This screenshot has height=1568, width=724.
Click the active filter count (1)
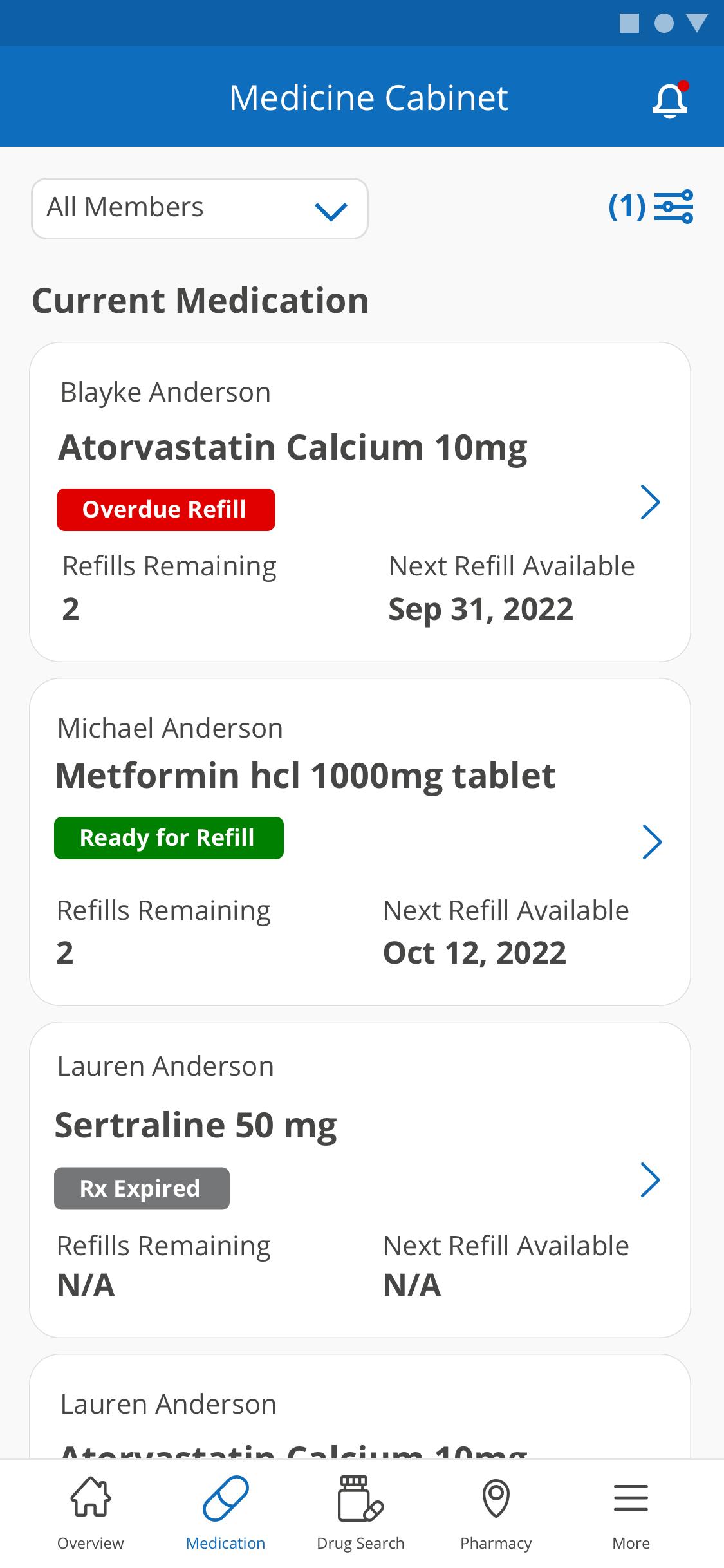627,207
